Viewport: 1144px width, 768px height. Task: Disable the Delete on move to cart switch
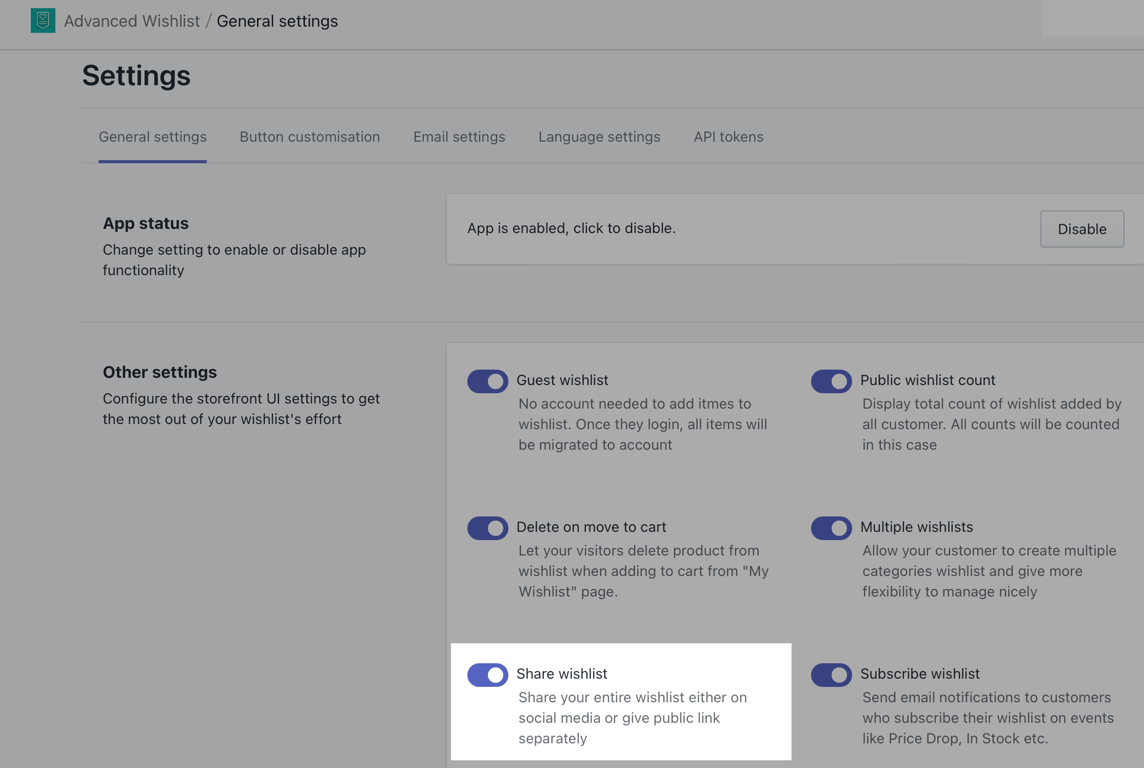pyautogui.click(x=488, y=528)
